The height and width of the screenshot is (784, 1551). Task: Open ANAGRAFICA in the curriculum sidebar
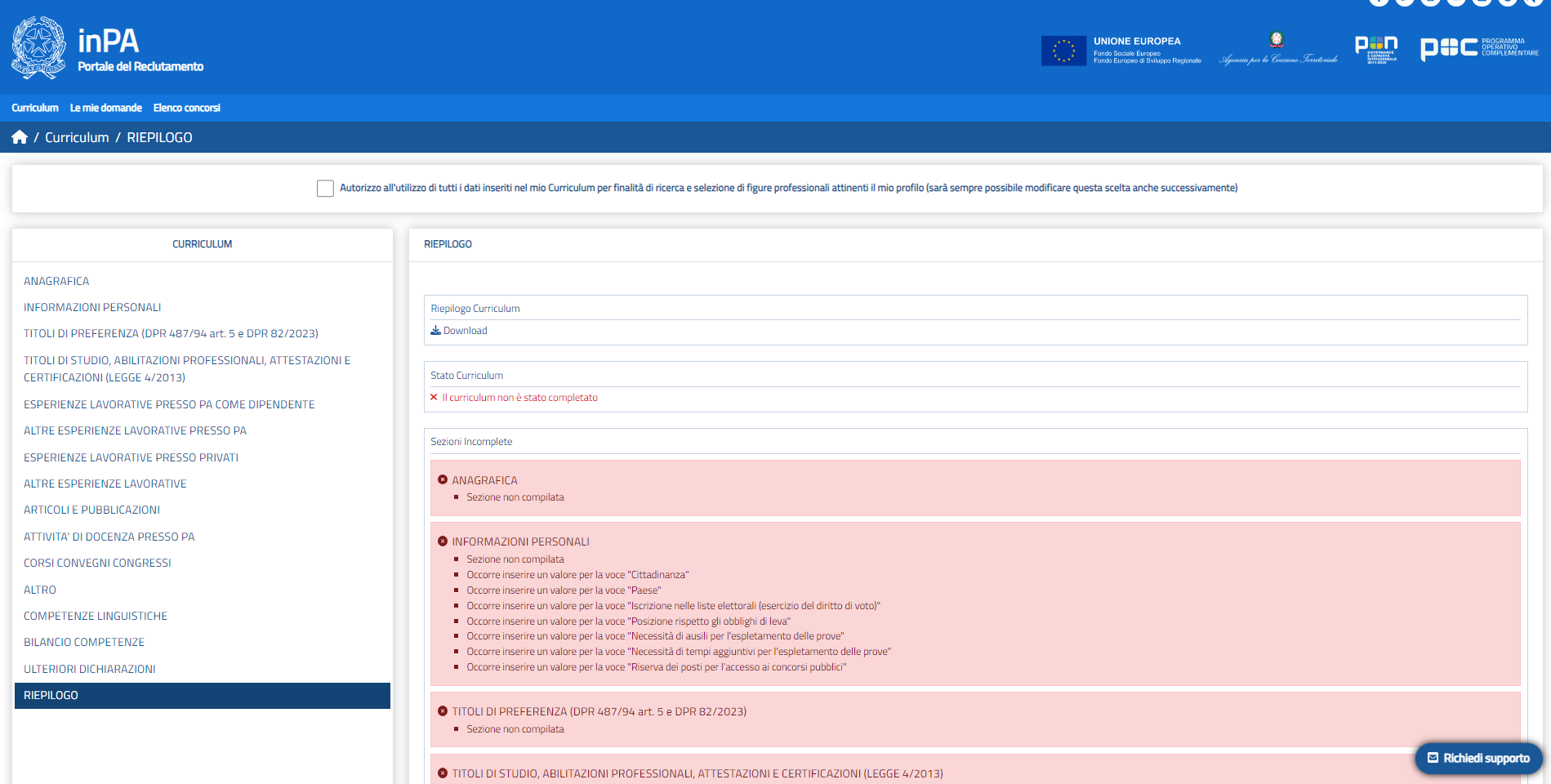point(56,281)
